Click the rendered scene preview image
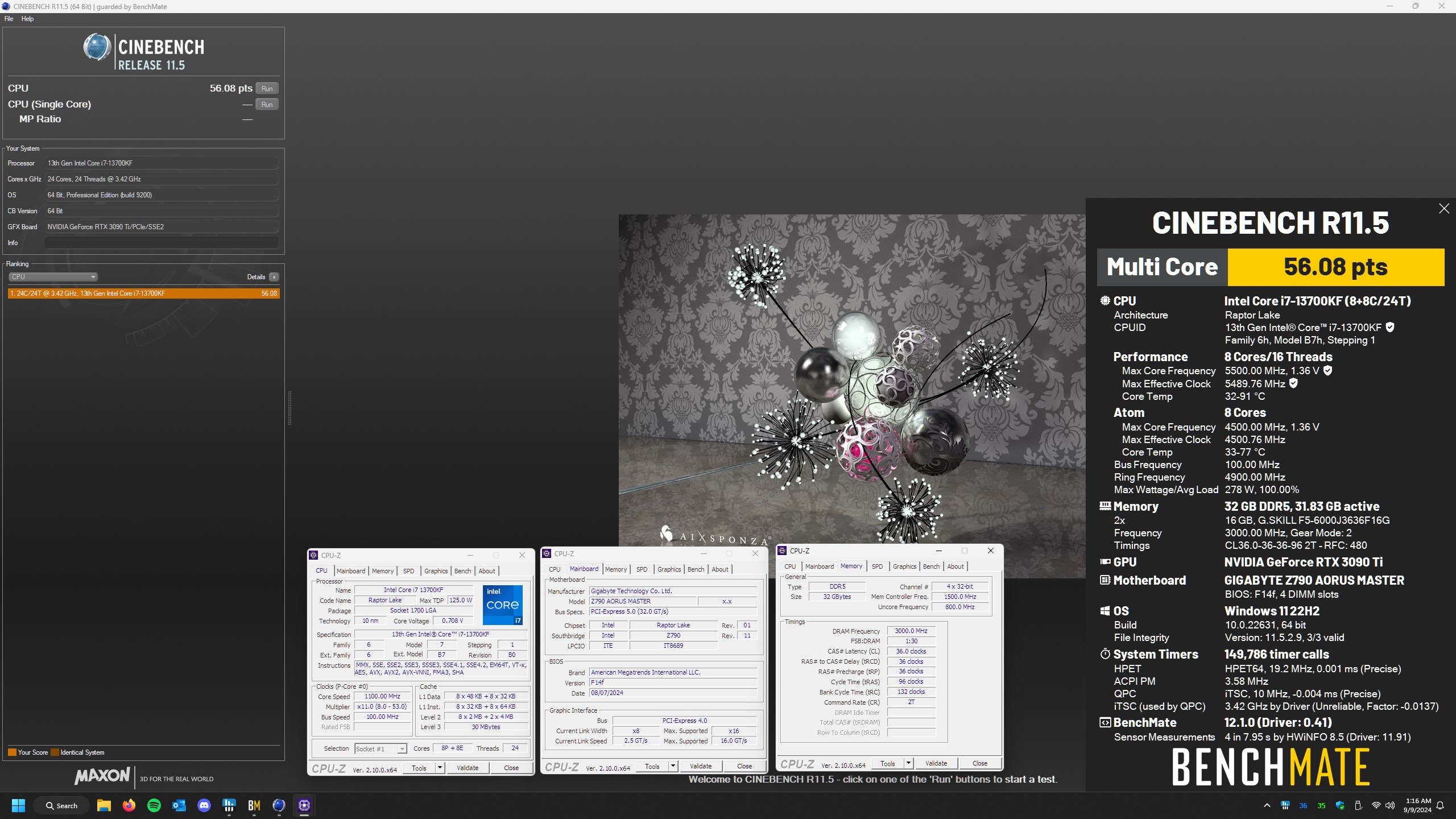Screen dimensions: 1456x819 (x=852, y=396)
